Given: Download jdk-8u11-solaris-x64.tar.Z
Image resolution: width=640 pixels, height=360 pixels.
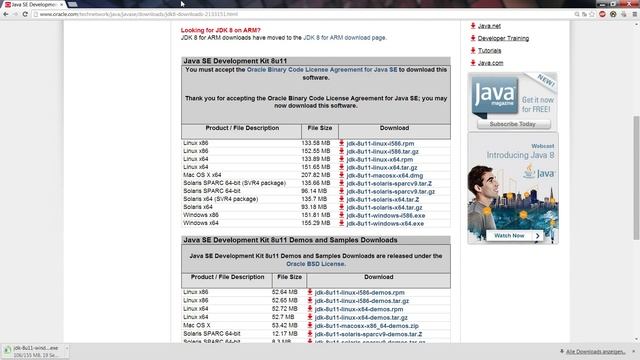Looking at the screenshot, I should click(383, 200).
